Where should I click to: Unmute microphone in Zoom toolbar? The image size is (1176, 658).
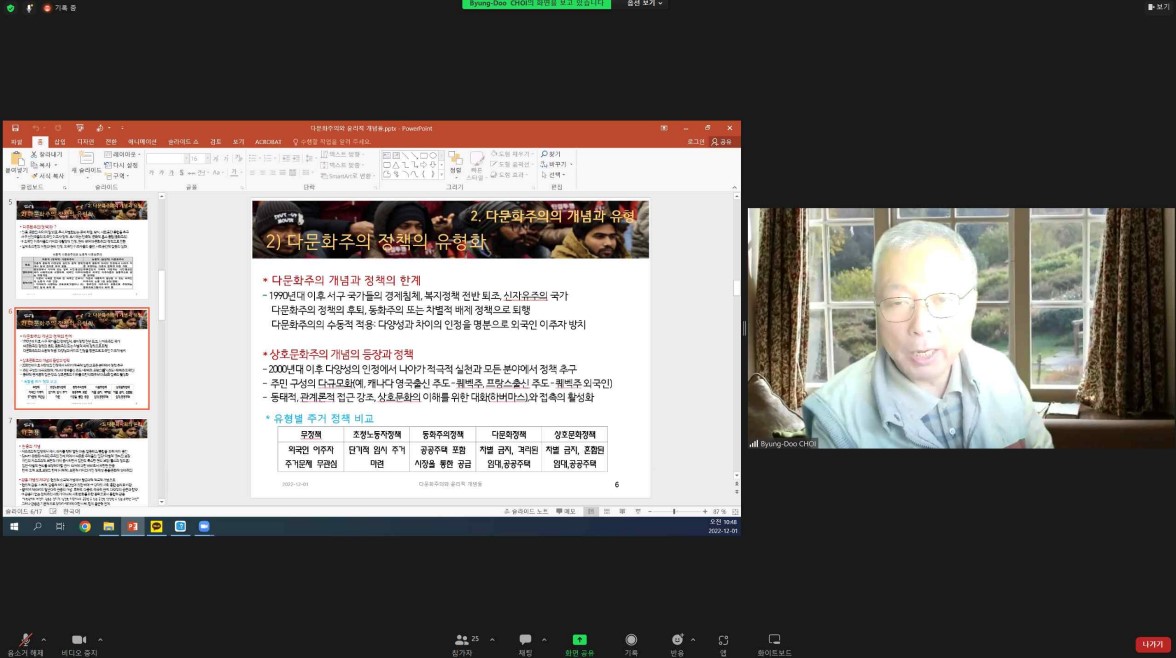pos(26,640)
